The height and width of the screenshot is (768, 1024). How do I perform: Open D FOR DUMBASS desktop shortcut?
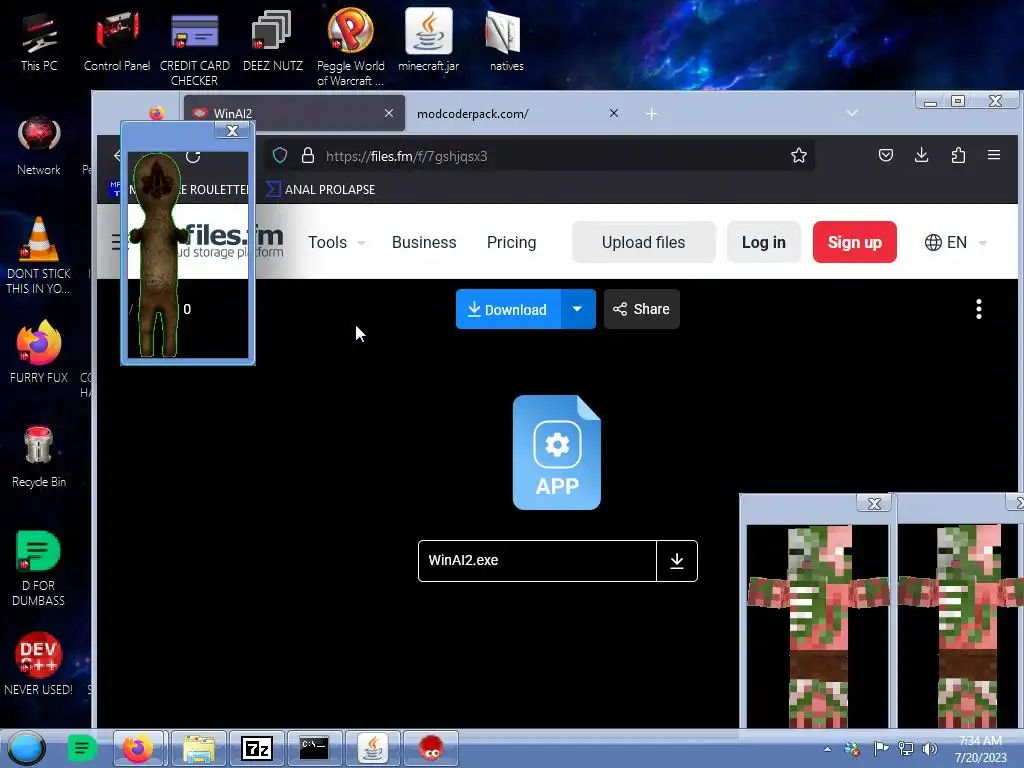pos(39,568)
